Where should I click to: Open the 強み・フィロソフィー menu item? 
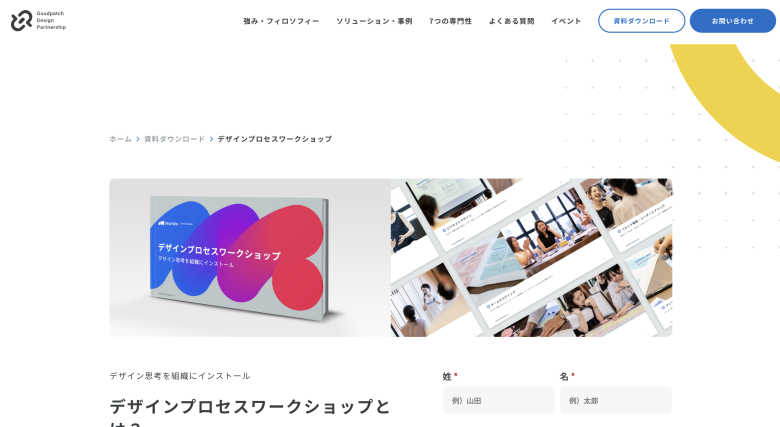[x=281, y=21]
